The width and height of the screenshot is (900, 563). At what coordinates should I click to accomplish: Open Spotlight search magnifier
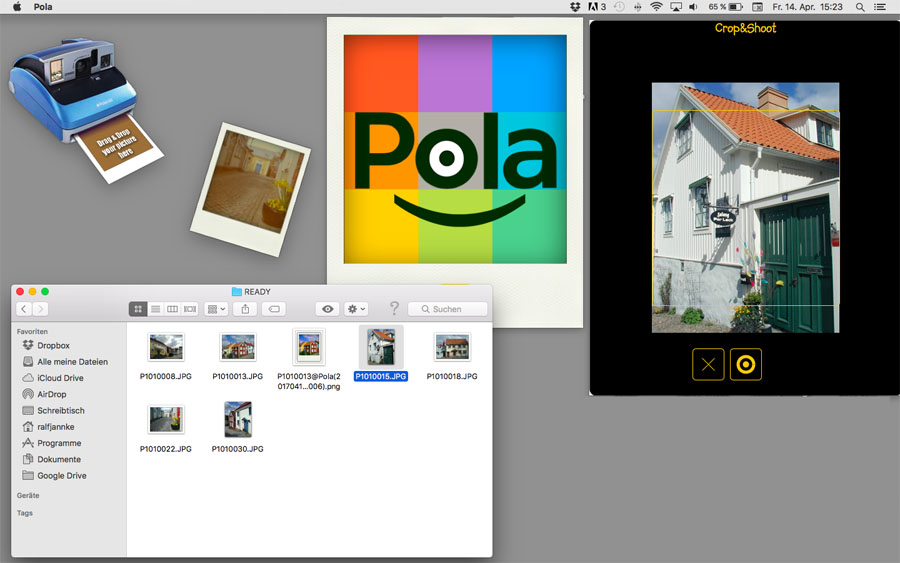(860, 7)
